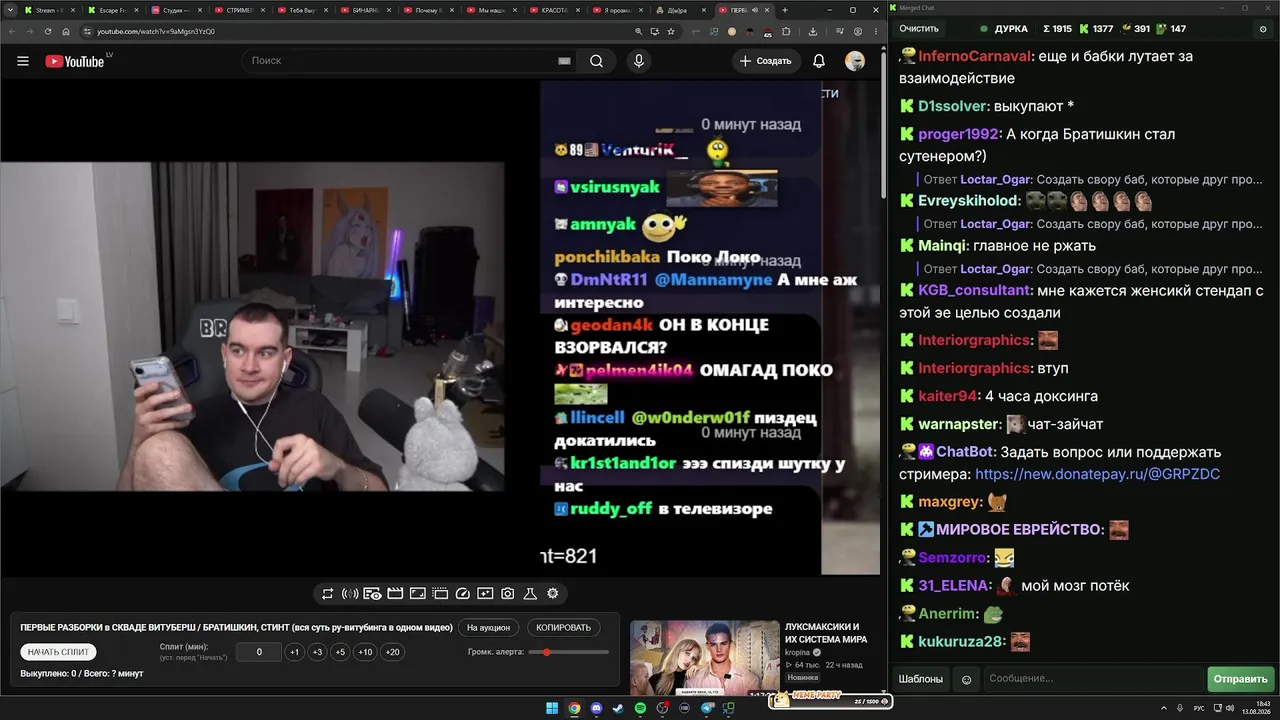Take a screenshot with the camera icon
1280x720 pixels.
point(508,594)
